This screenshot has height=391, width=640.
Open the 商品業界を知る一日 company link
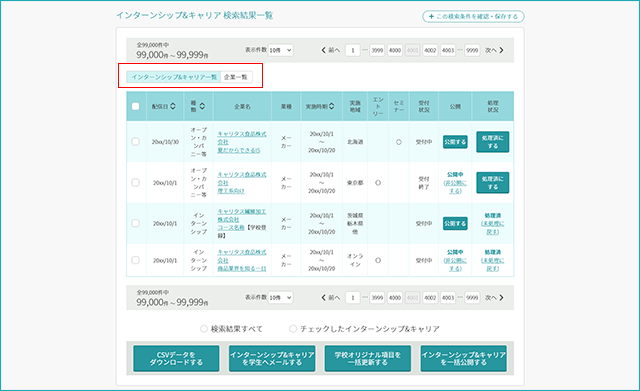[242, 269]
